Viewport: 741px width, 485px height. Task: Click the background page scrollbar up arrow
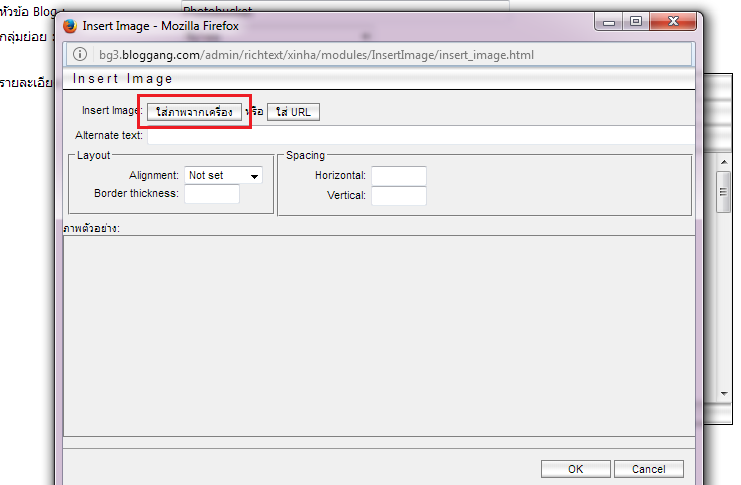723,164
